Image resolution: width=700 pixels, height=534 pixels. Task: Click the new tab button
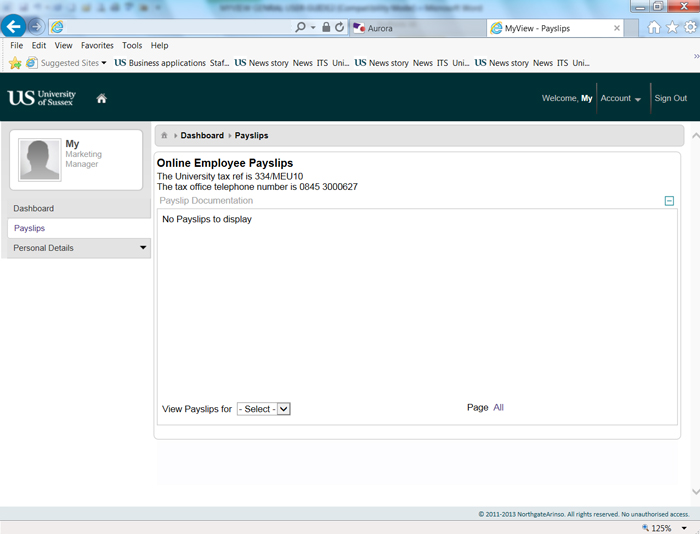(631, 28)
